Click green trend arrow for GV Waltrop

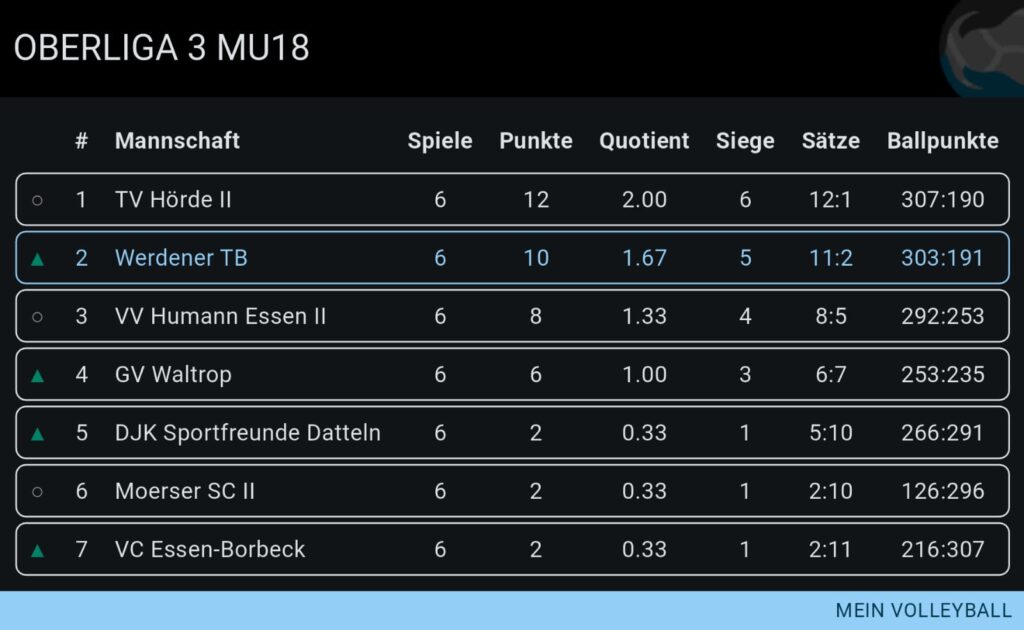[38, 376]
